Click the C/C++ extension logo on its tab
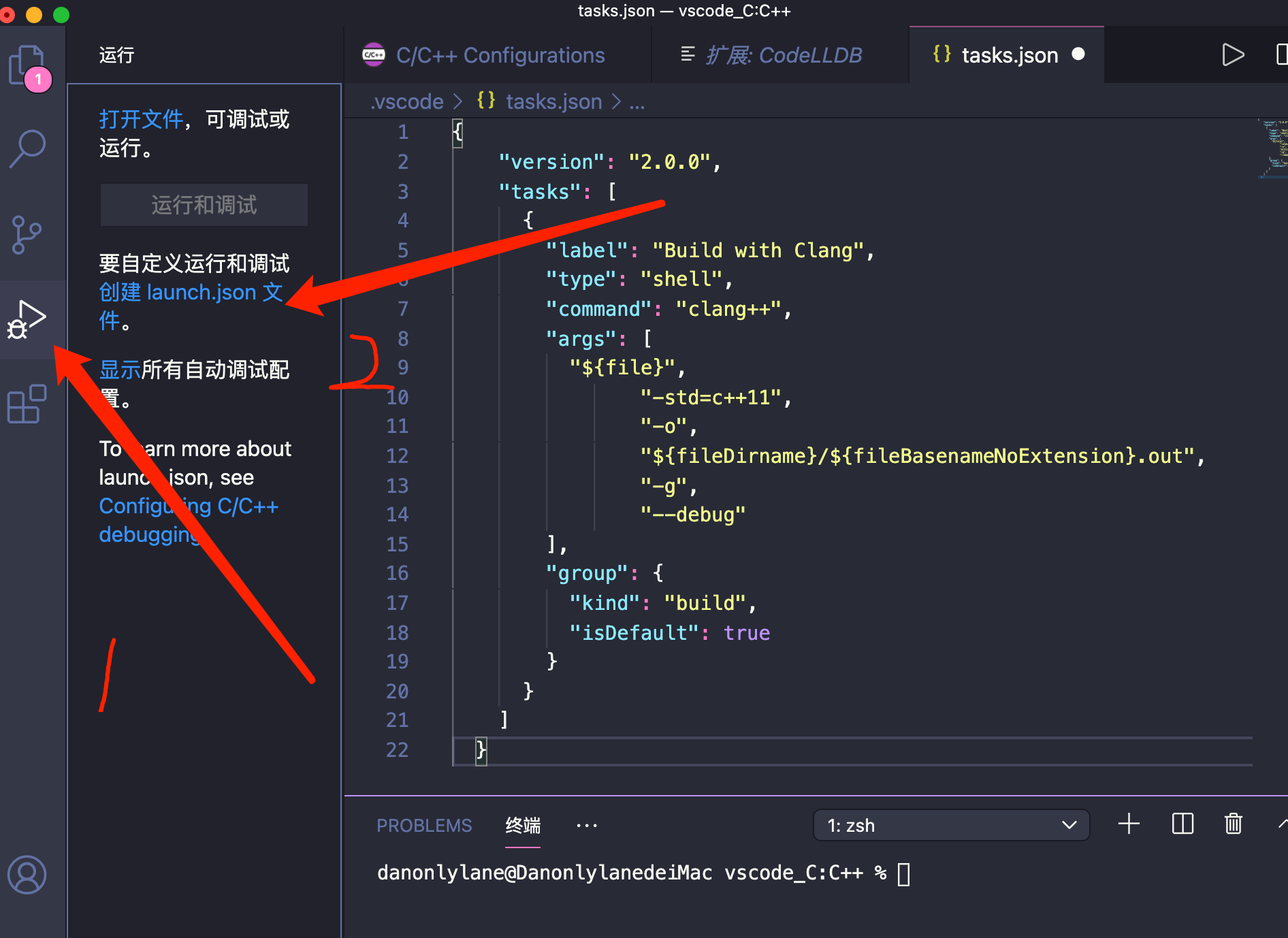Screen dimensions: 1288x938 pos(373,55)
